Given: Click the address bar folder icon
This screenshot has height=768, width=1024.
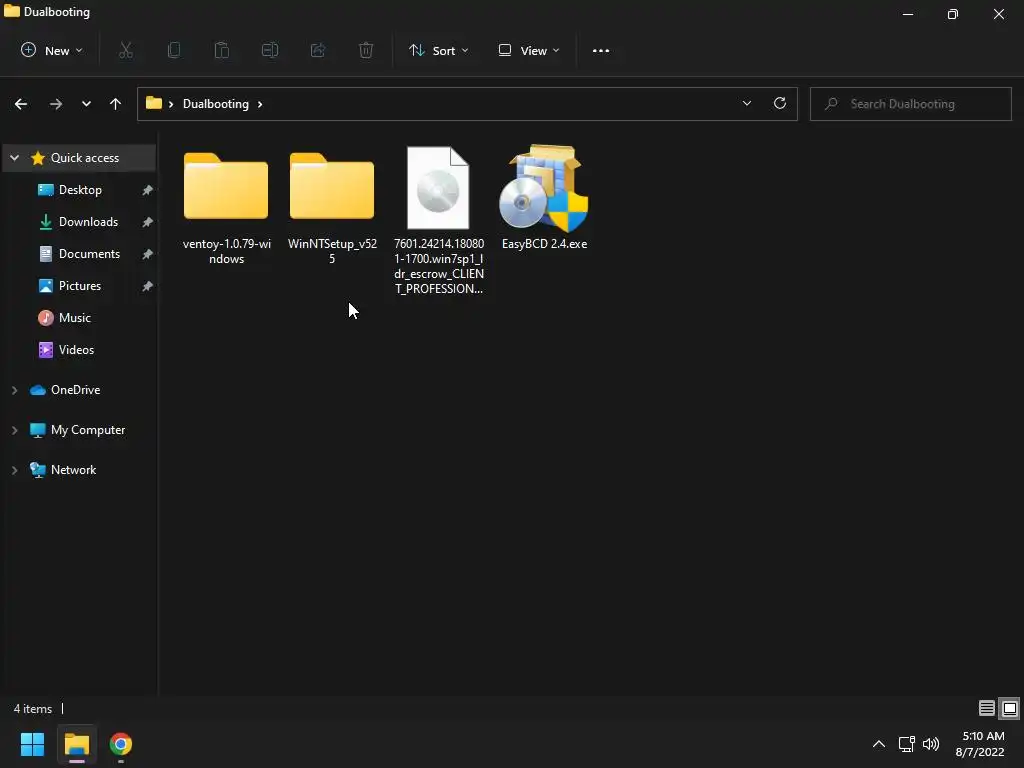Looking at the screenshot, I should coord(153,103).
